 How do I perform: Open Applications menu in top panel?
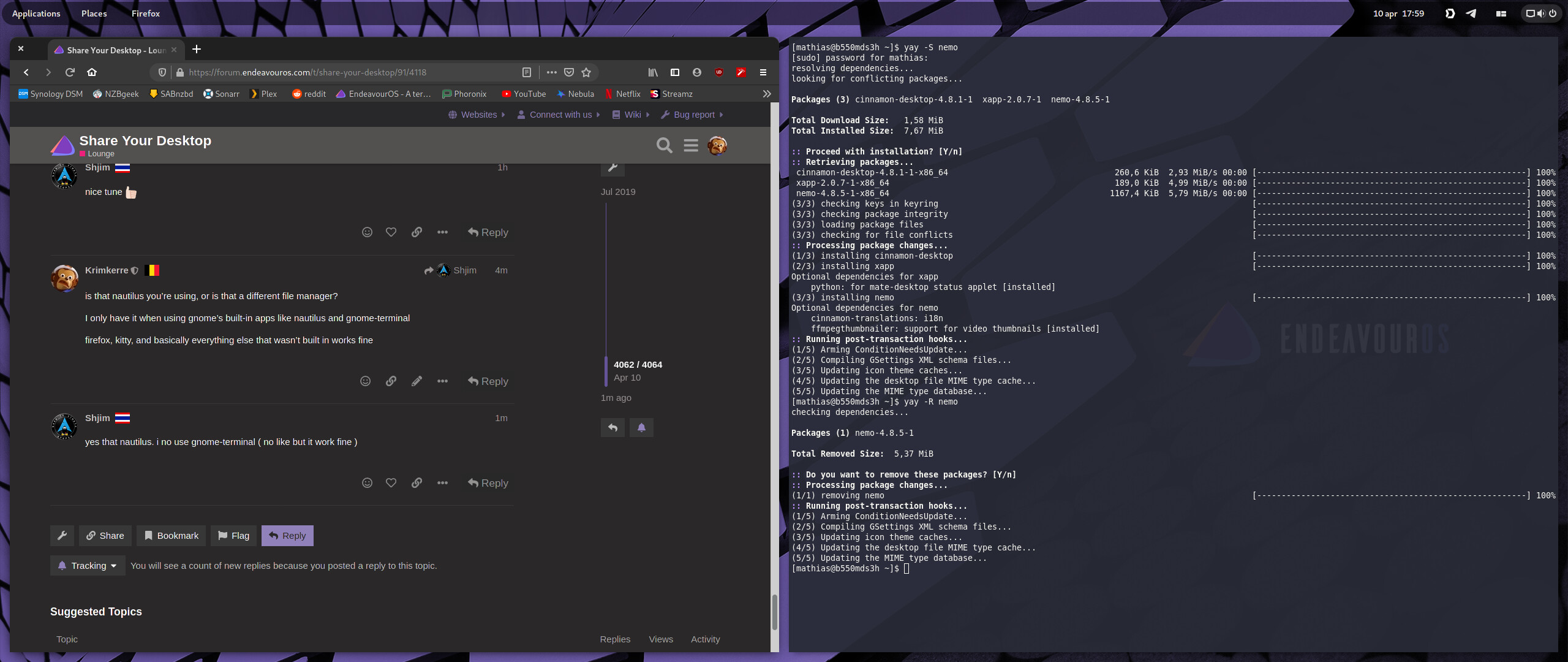(36, 13)
